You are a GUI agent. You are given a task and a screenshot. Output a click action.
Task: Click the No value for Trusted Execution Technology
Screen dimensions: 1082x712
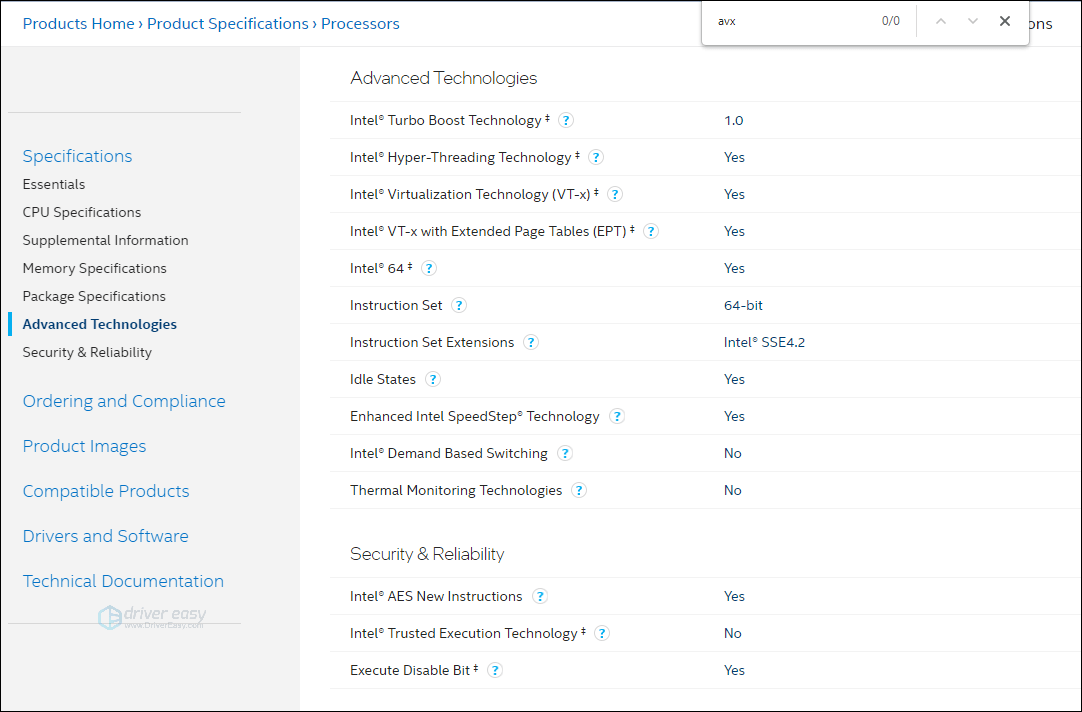tap(733, 633)
